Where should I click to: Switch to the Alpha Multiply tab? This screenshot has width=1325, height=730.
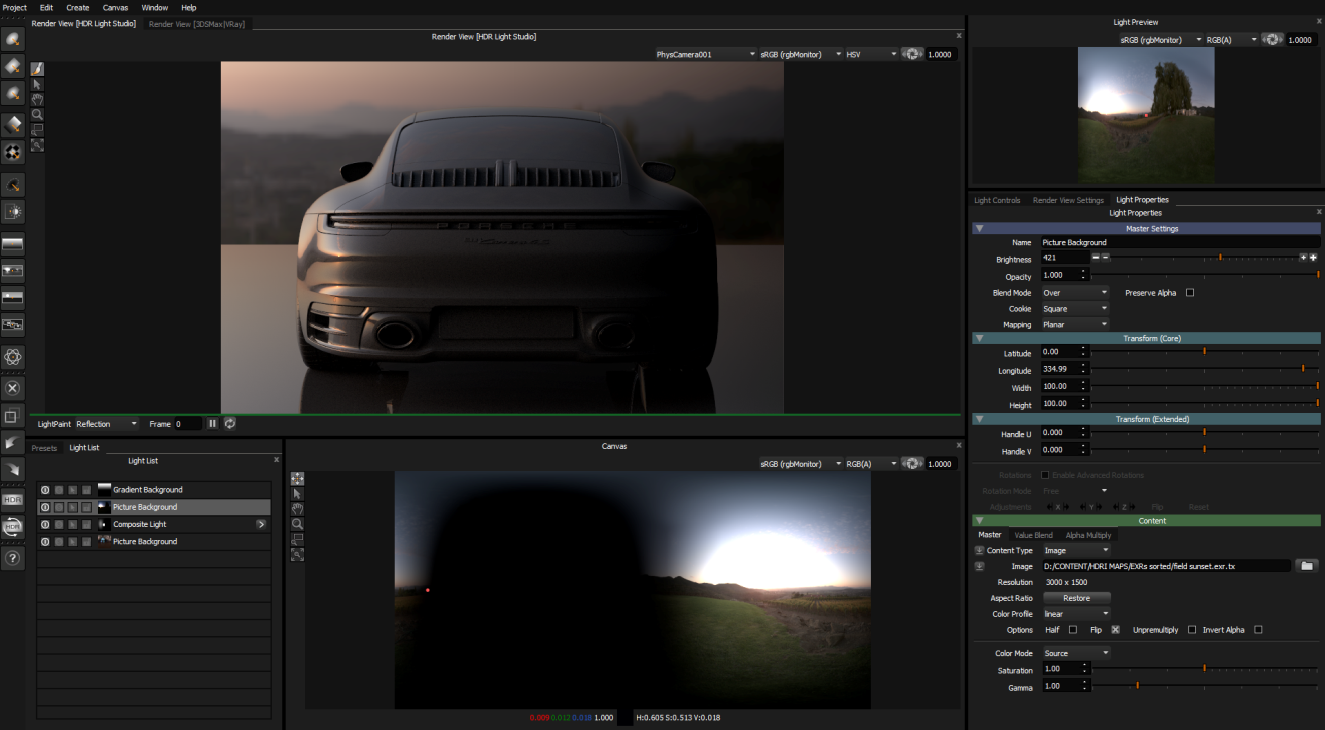1088,535
